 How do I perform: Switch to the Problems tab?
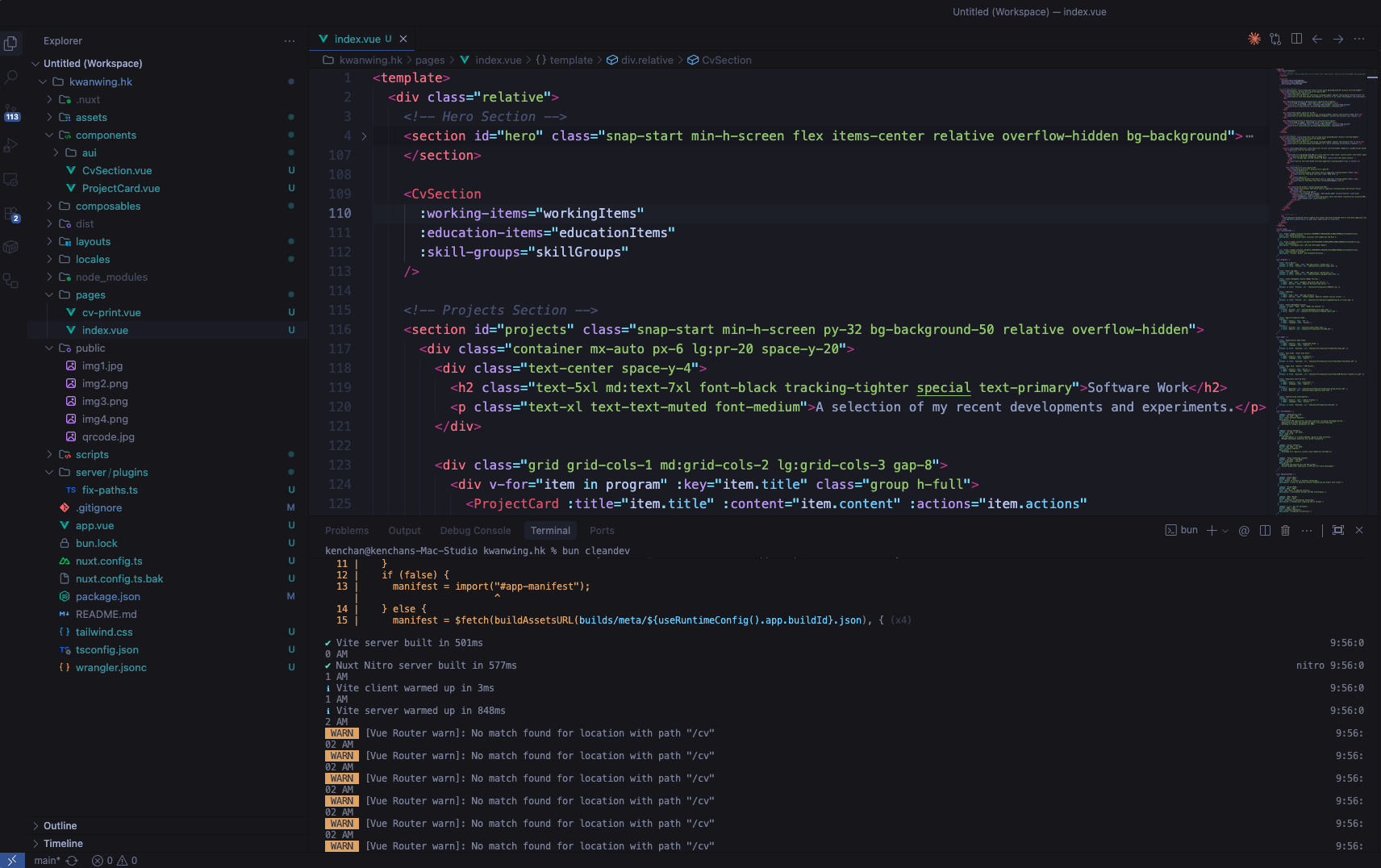pyautogui.click(x=347, y=531)
